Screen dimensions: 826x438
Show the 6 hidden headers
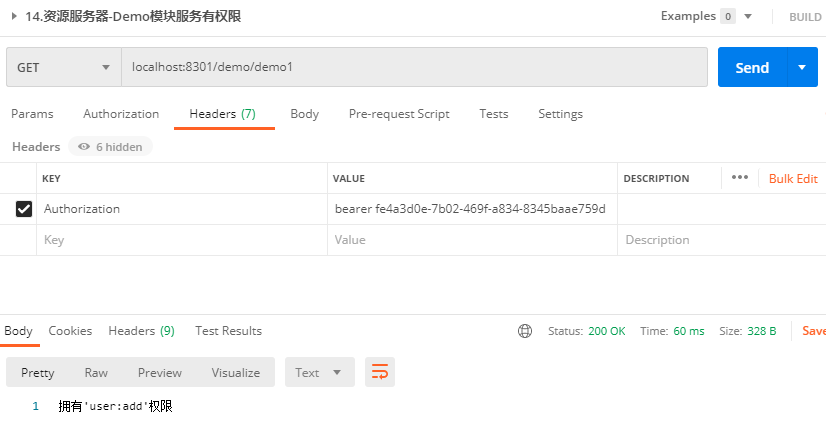pyautogui.click(x=110, y=147)
